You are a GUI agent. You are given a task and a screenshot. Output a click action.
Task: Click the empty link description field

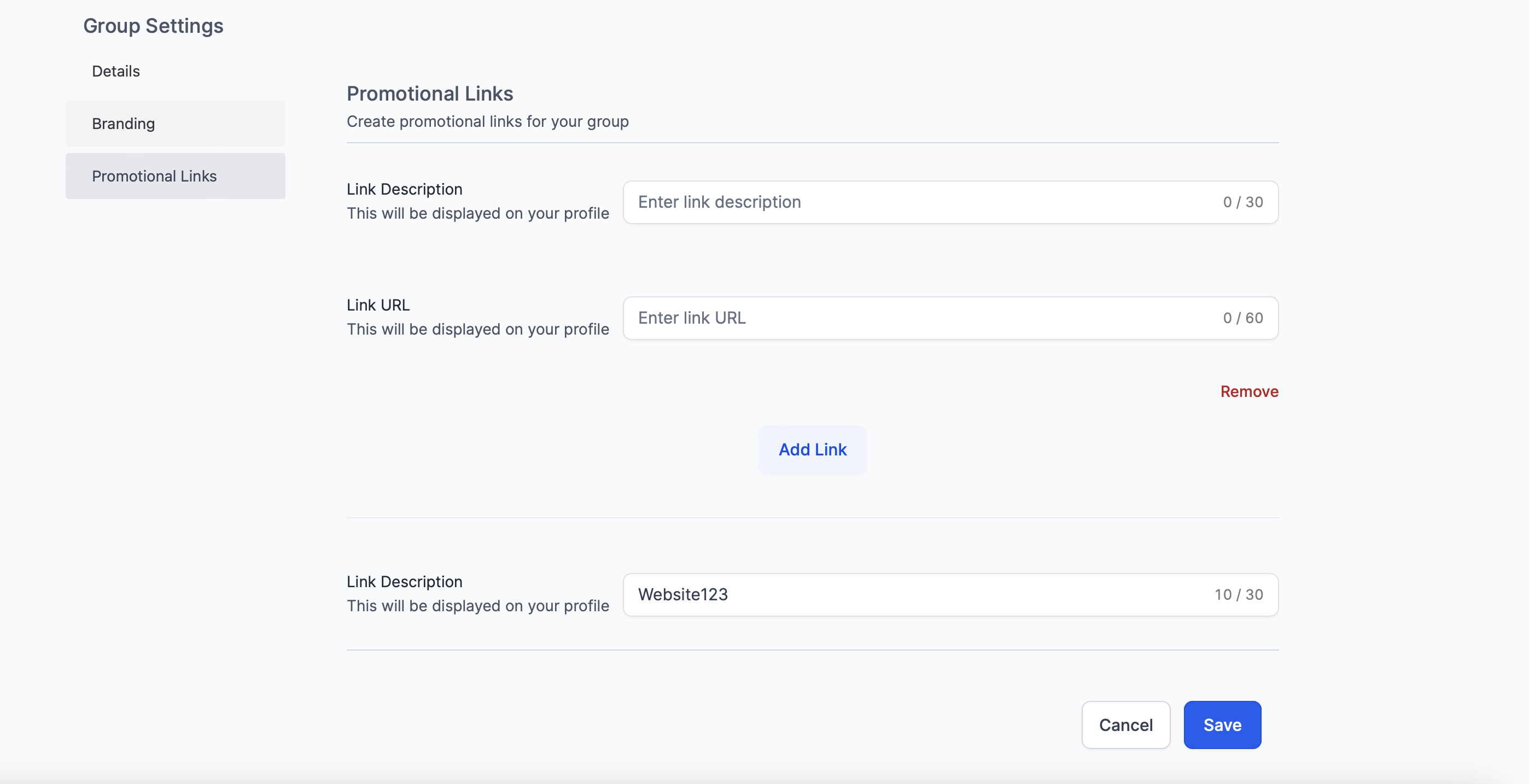coord(920,202)
